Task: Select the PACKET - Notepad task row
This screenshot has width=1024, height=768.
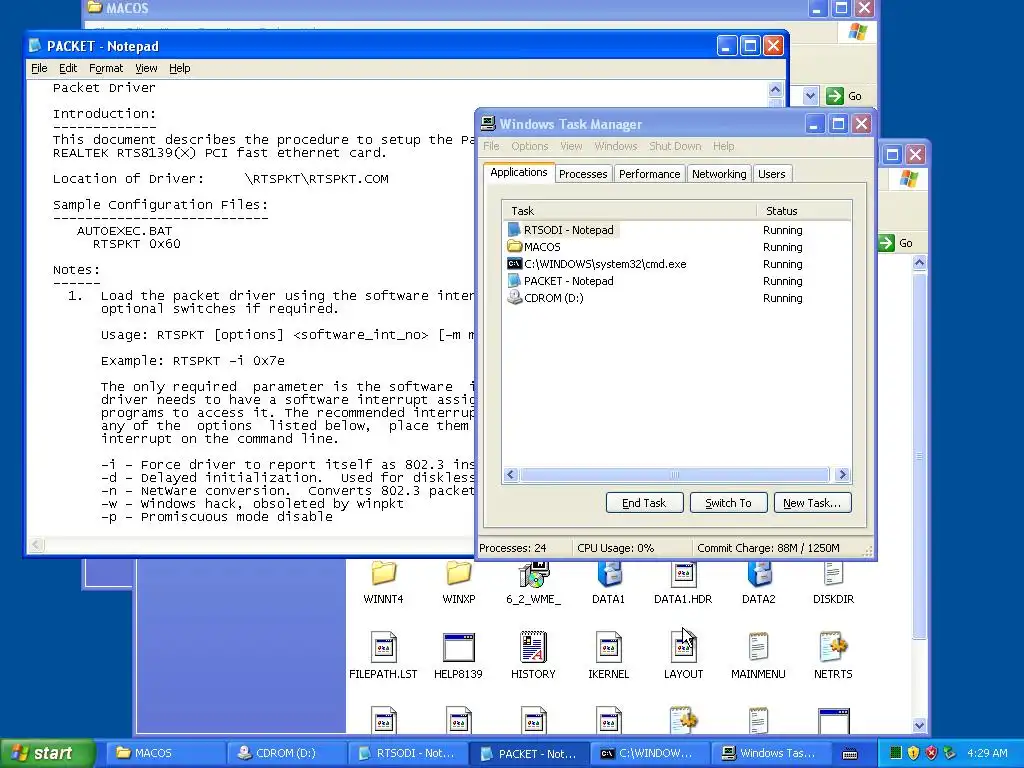Action: pos(677,281)
